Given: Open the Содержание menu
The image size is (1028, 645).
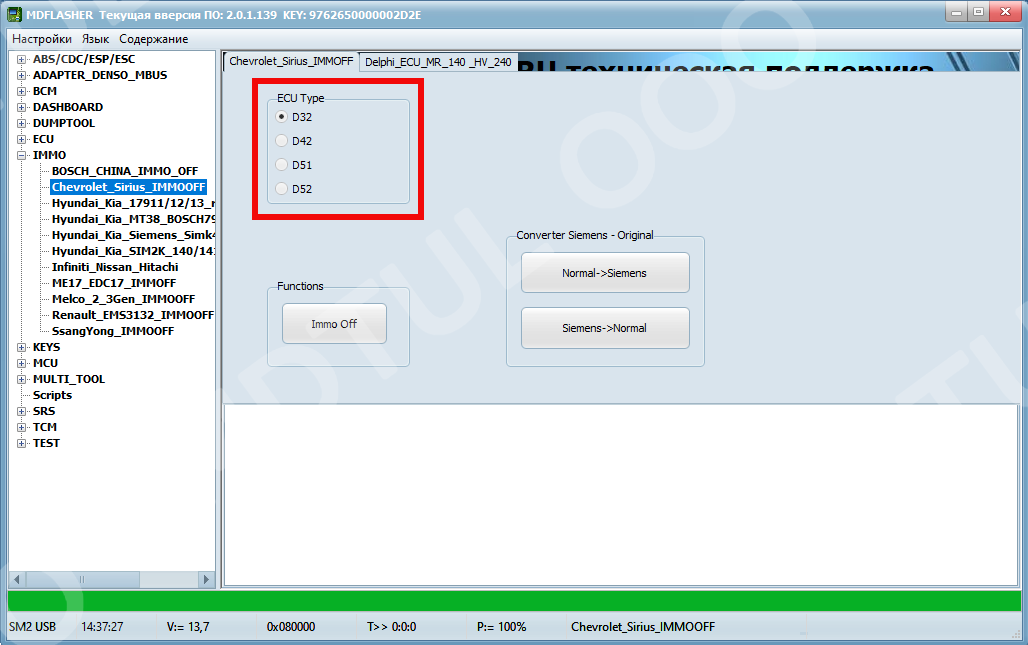Looking at the screenshot, I should click(x=153, y=39).
